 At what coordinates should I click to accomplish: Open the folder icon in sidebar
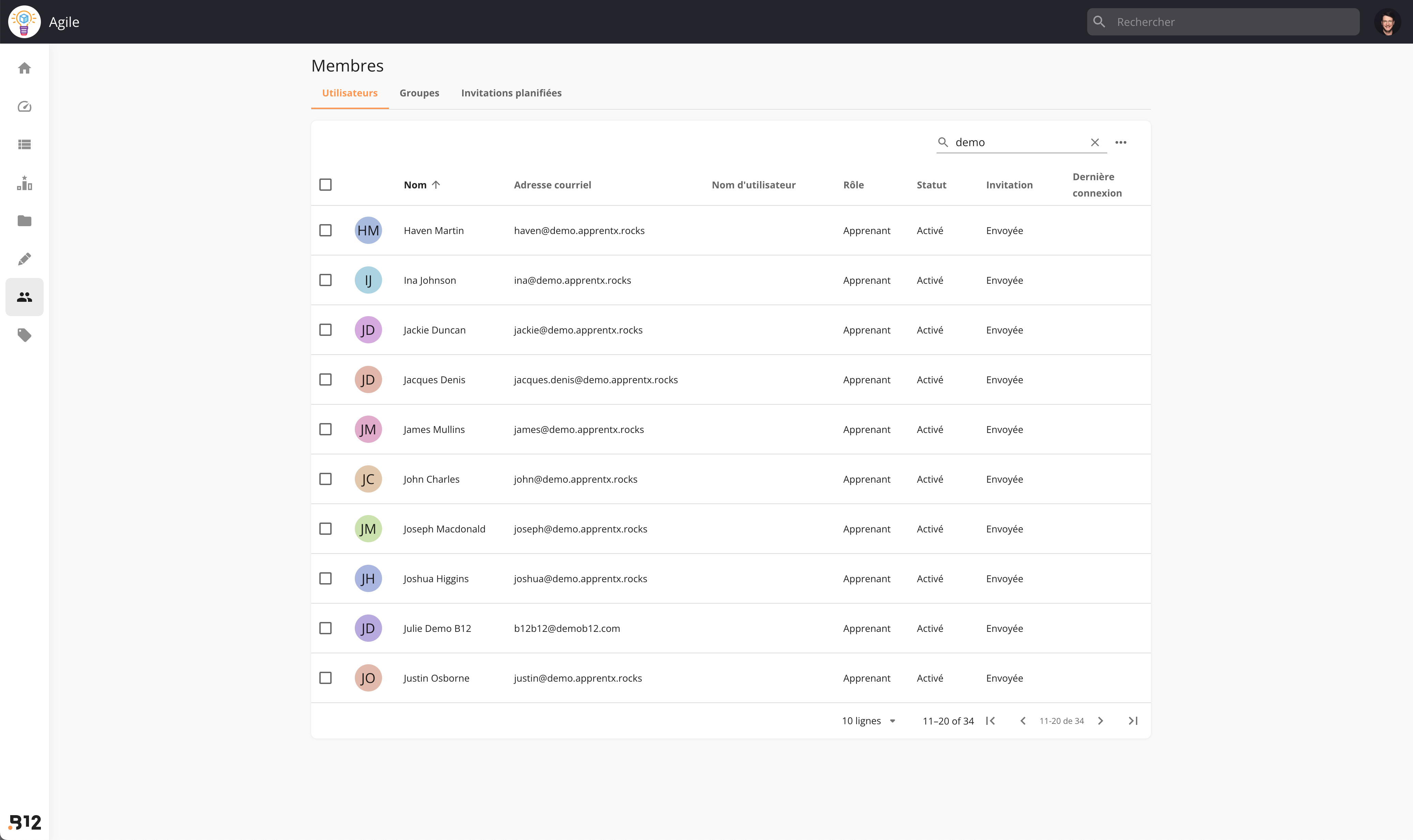click(x=24, y=221)
